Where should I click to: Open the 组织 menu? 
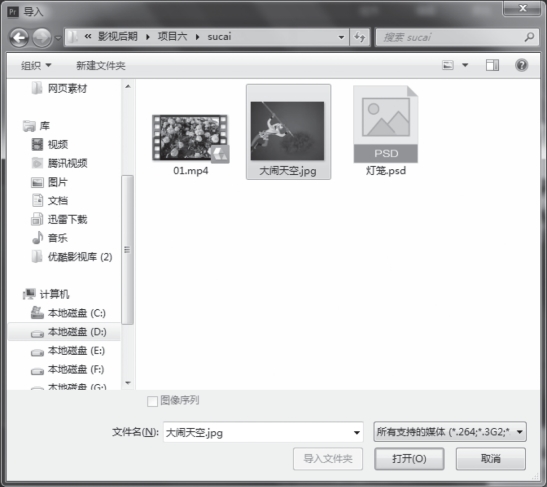click(36, 65)
